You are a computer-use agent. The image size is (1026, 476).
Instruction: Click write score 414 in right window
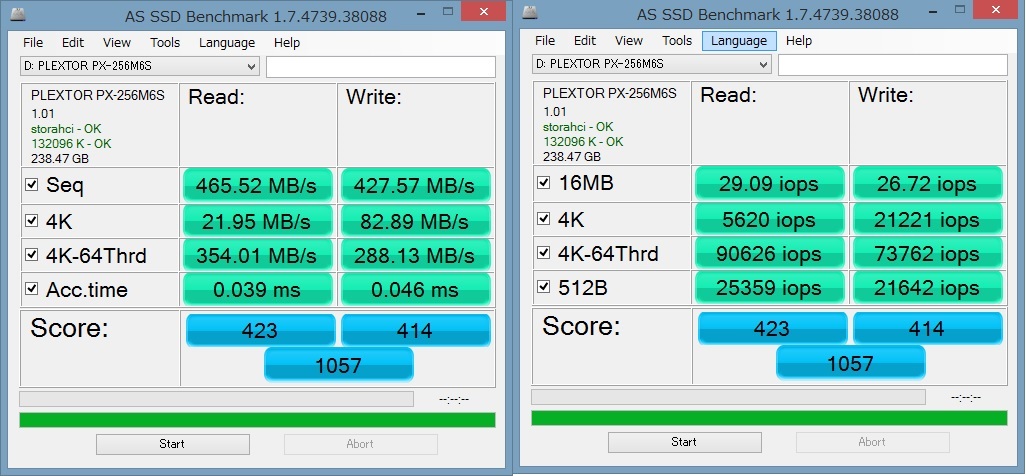928,328
